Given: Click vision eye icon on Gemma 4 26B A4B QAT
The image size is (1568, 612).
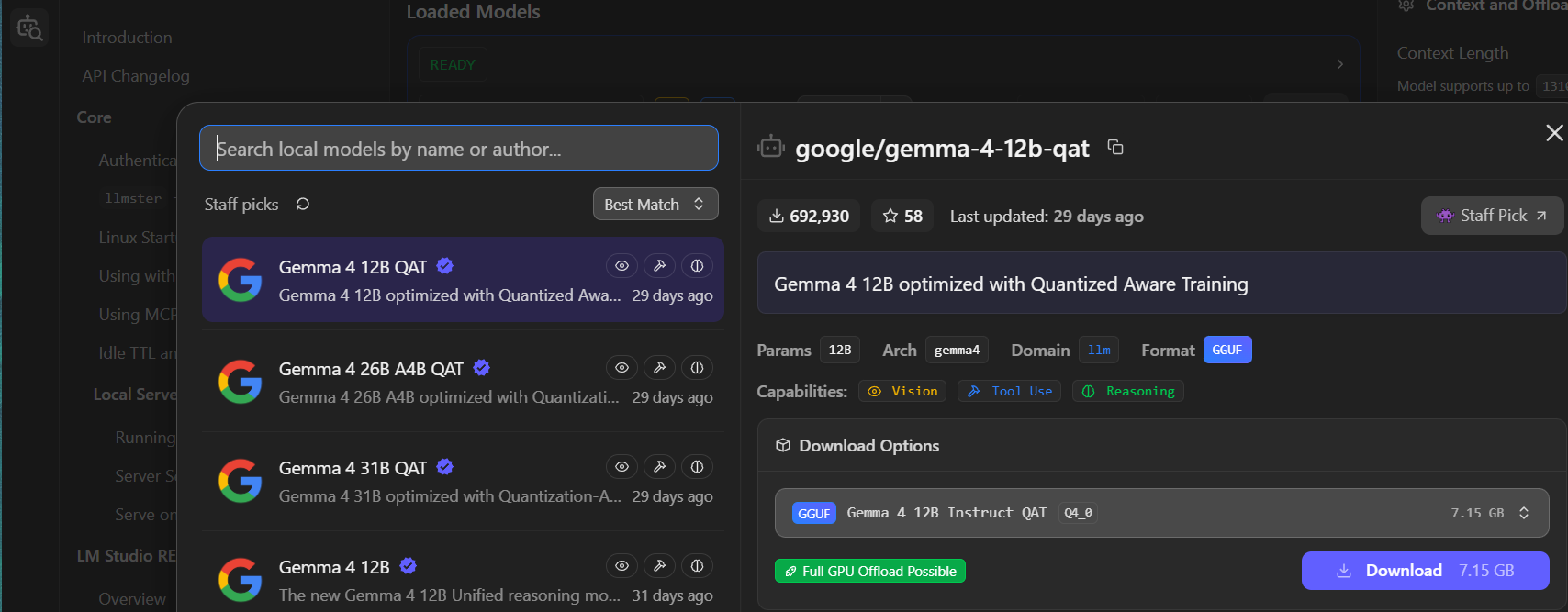Looking at the screenshot, I should click(622, 368).
